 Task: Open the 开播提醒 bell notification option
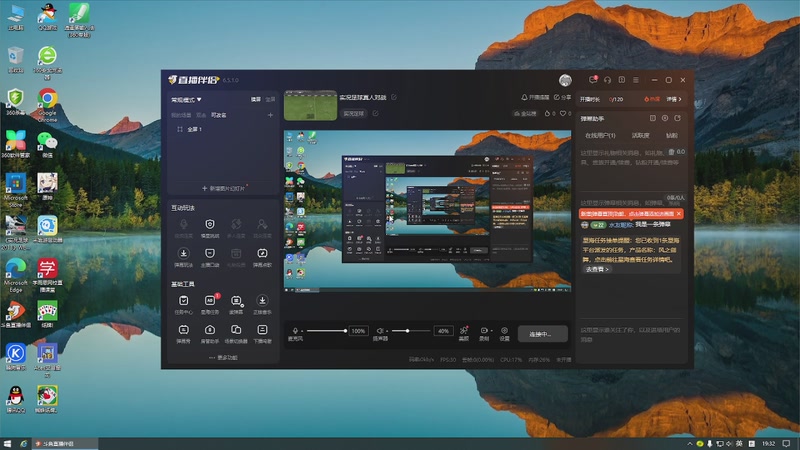point(535,97)
